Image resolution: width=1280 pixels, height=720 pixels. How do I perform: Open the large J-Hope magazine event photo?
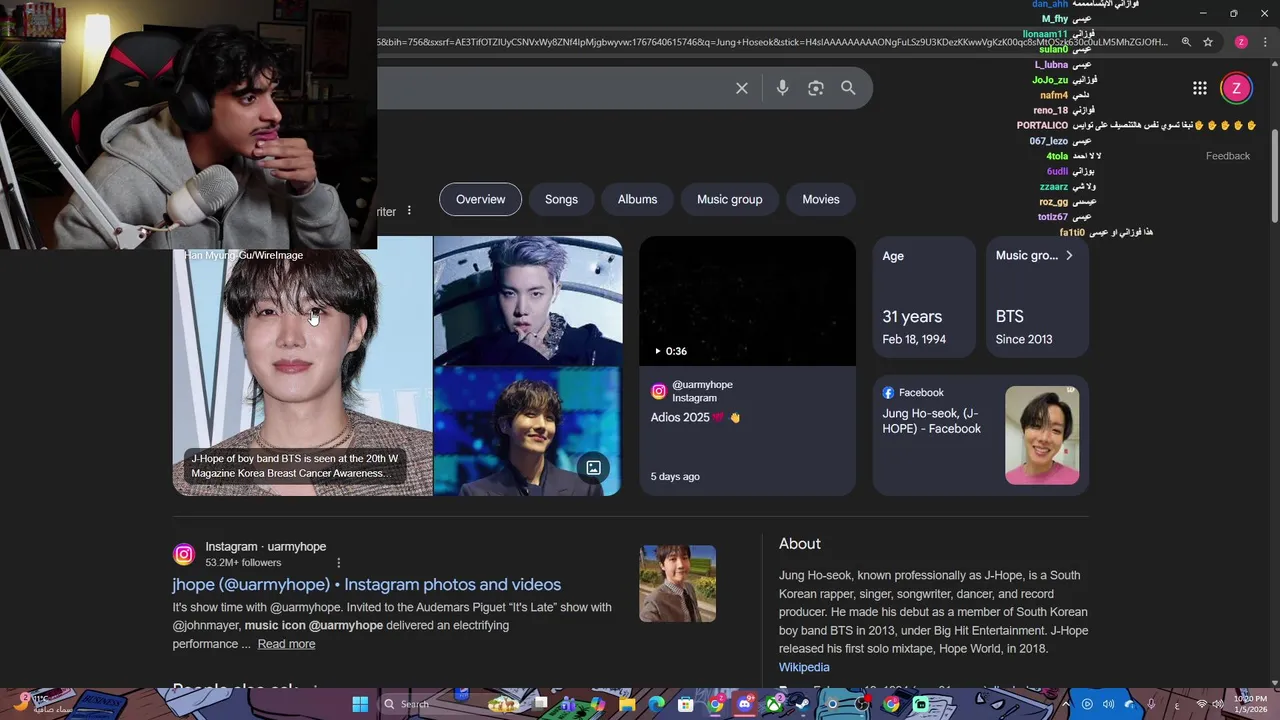303,366
